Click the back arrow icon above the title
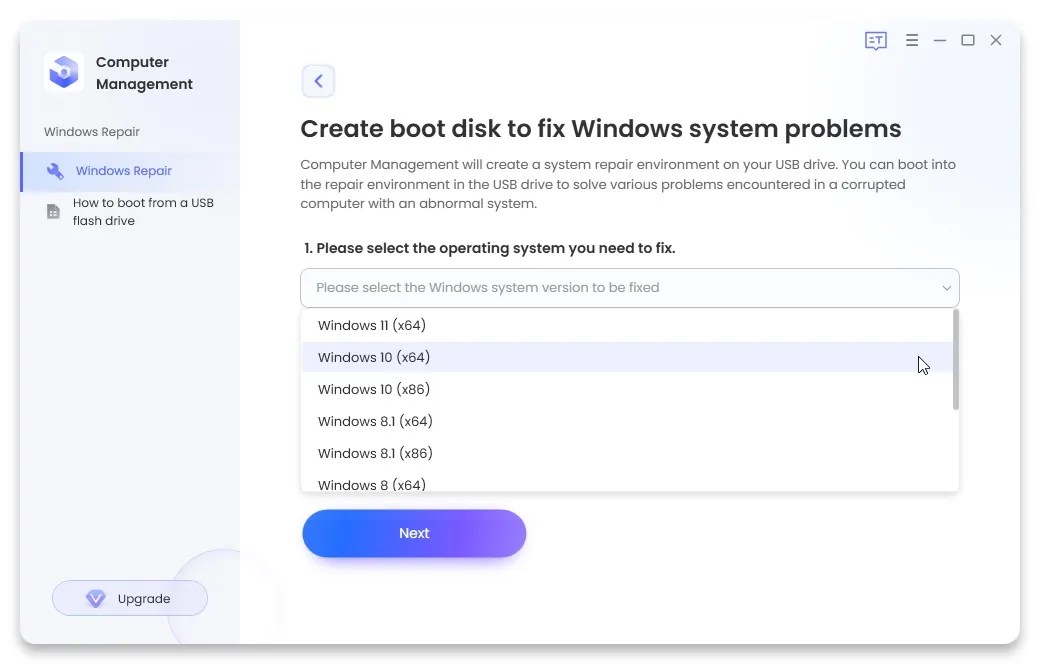Screen dimensions: 1040x664 coord(318,80)
